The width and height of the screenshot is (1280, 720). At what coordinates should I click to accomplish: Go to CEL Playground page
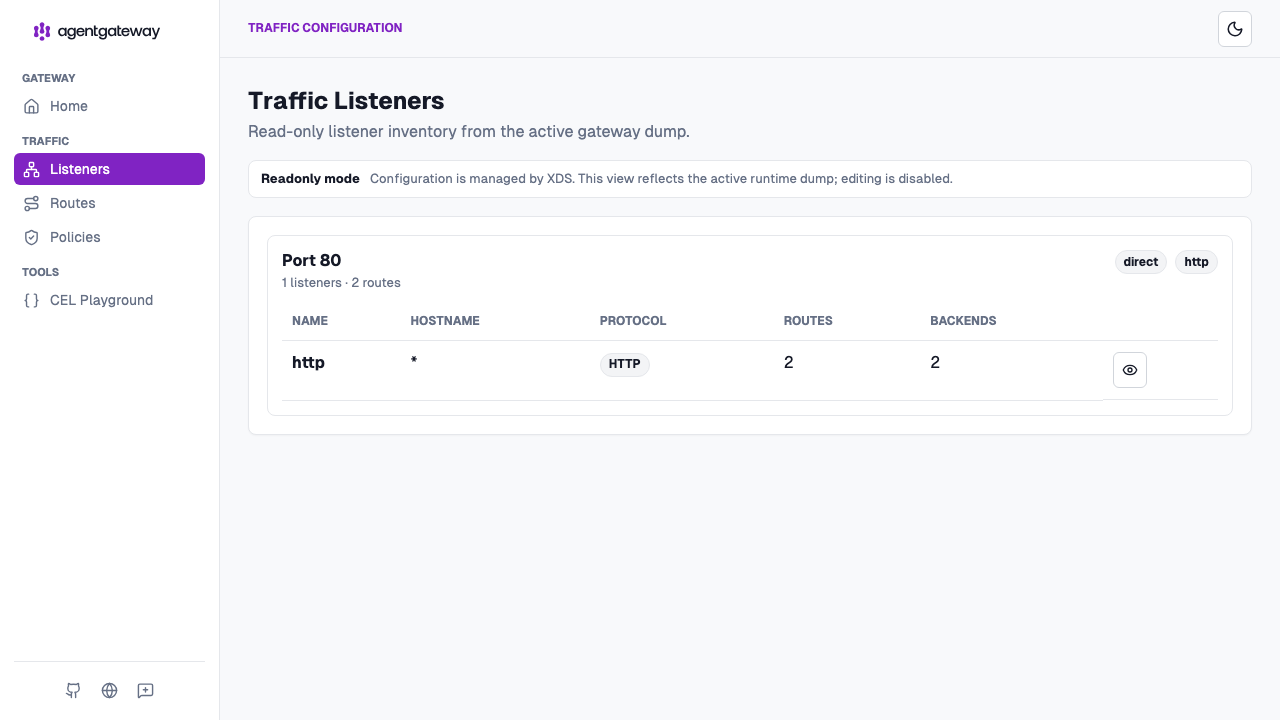point(109,300)
